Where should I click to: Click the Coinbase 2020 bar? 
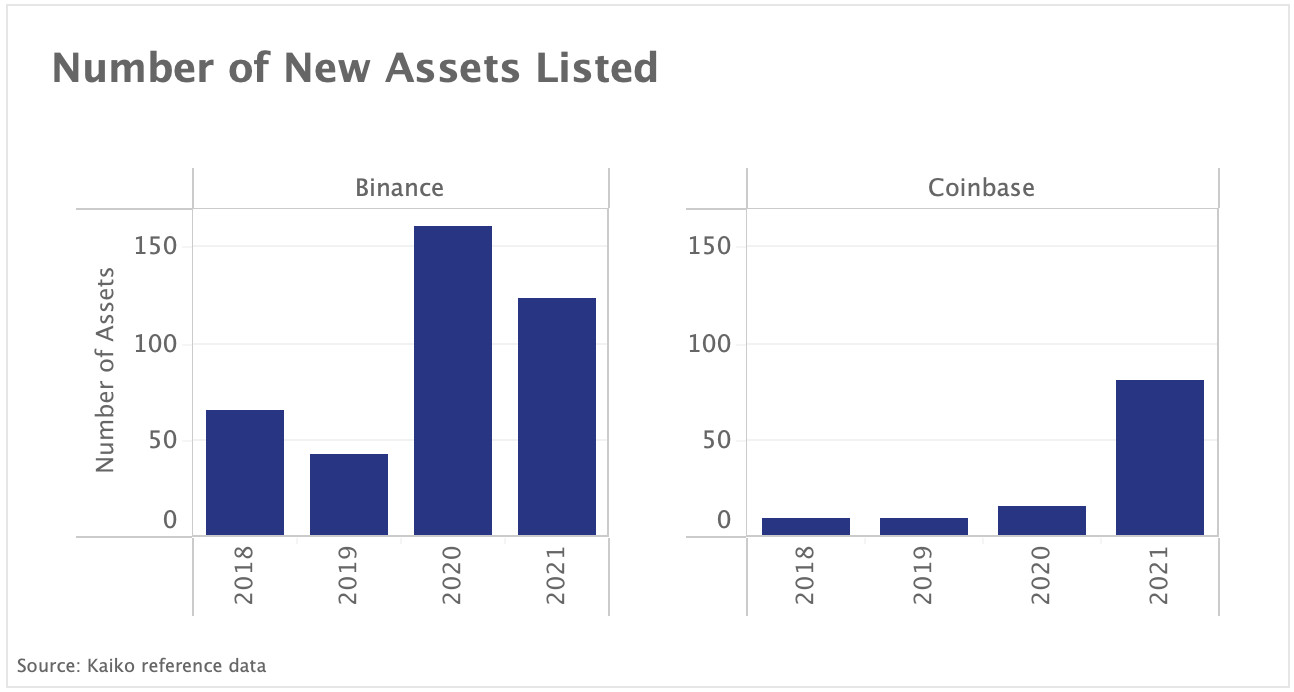tap(1041, 520)
